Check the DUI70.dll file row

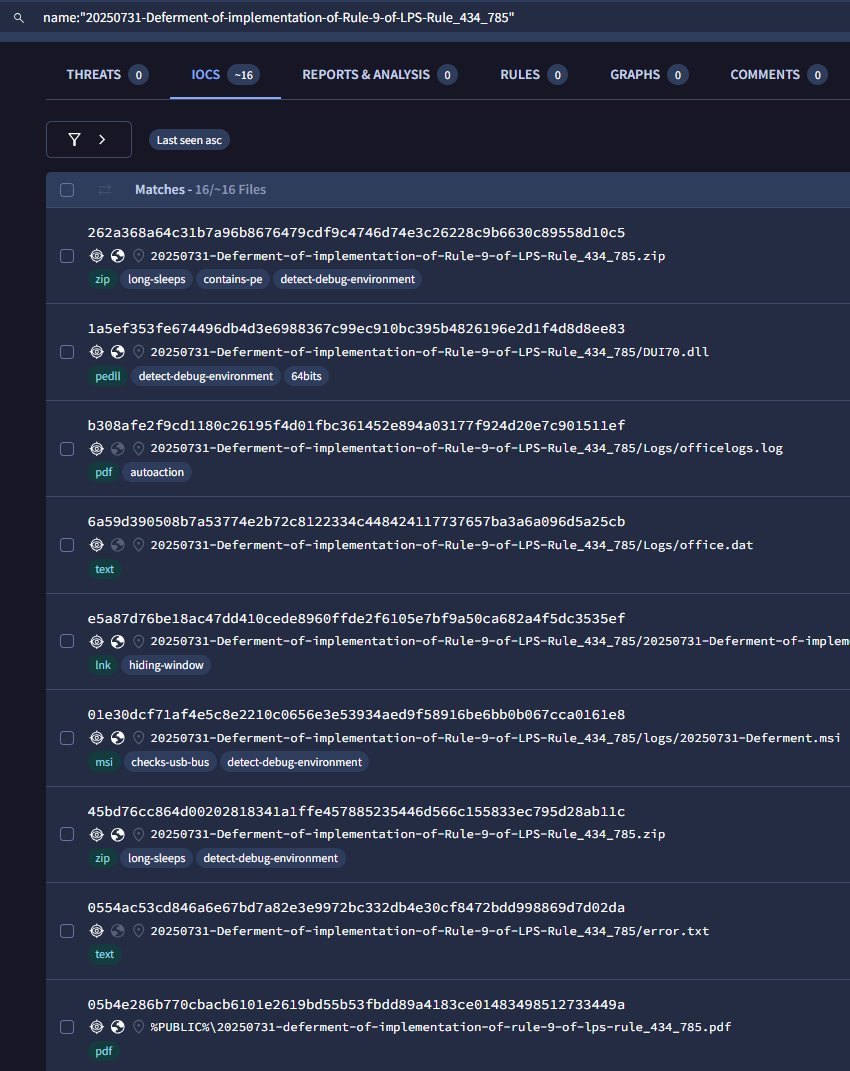pyautogui.click(x=67, y=352)
